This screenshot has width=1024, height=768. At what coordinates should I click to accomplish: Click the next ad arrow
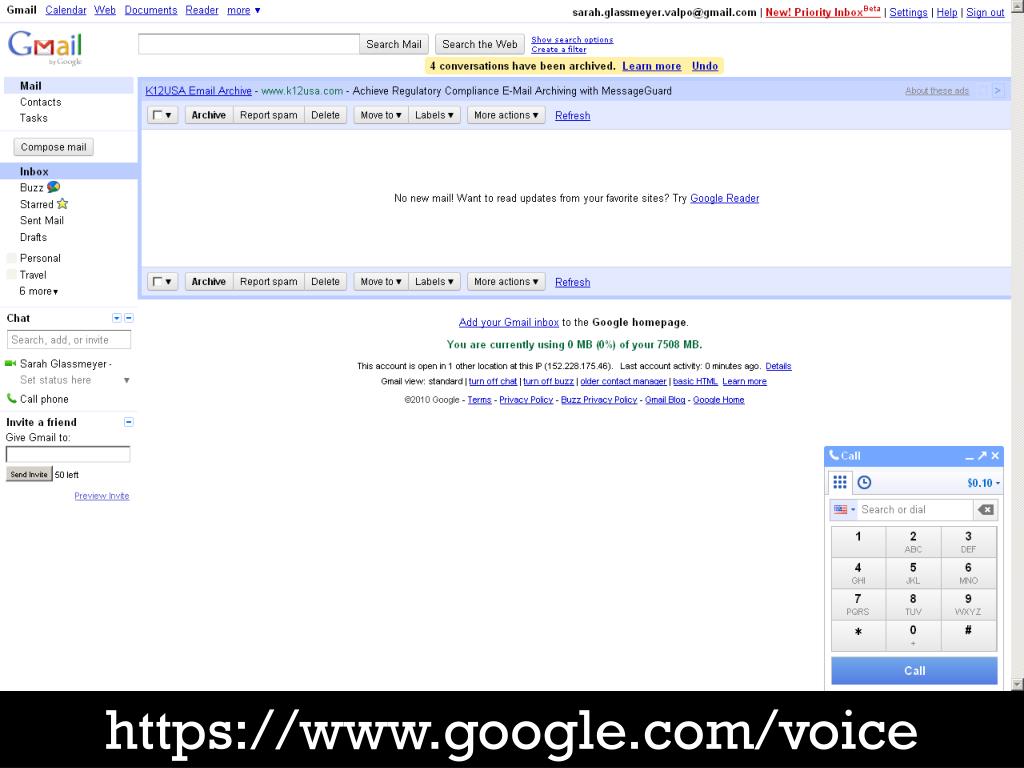point(997,91)
